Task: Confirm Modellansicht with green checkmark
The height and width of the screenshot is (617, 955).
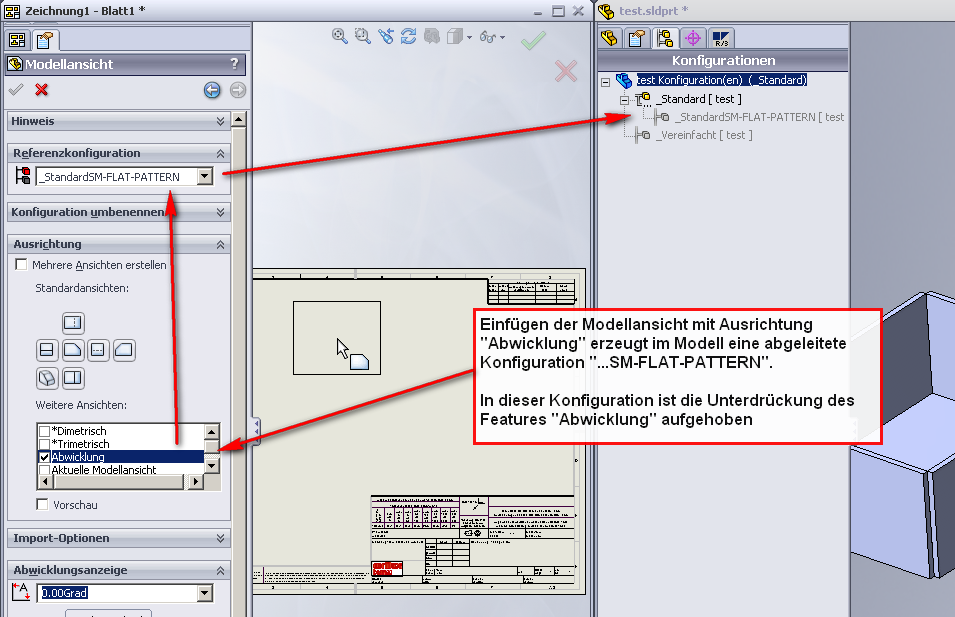Action: coord(16,90)
